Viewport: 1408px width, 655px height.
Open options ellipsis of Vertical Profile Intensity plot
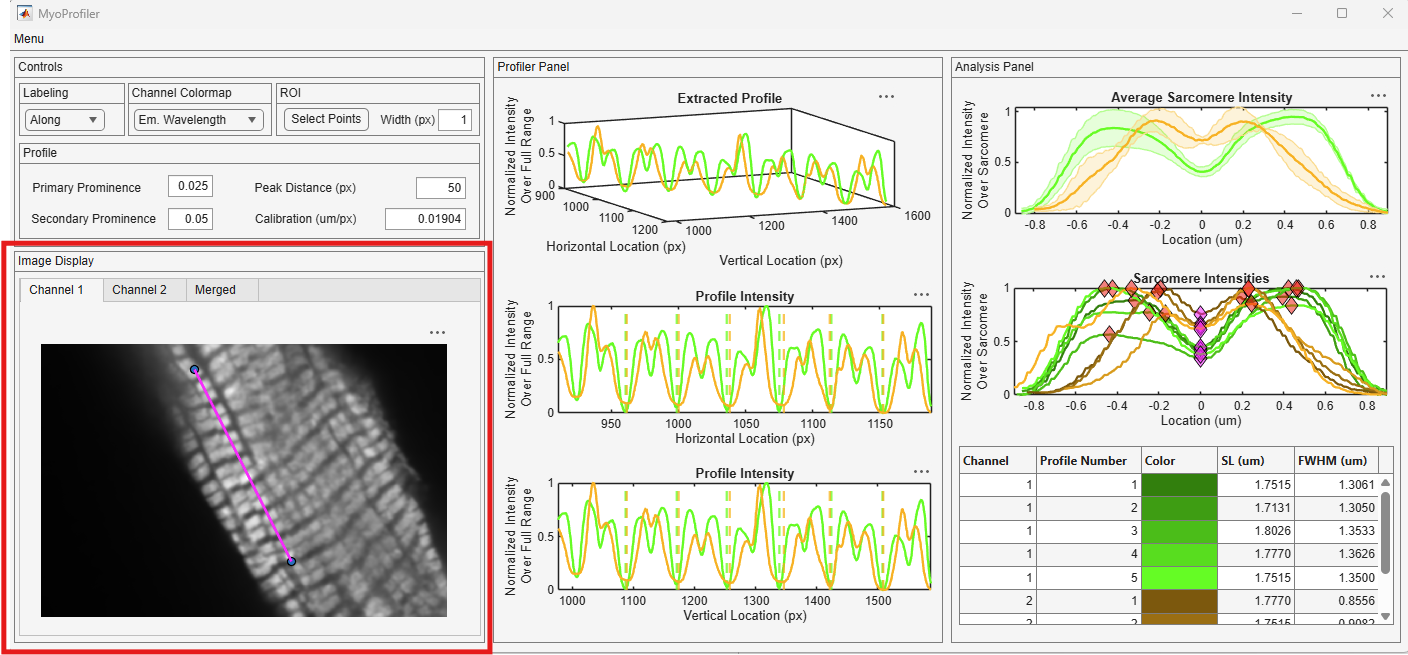coord(921,472)
